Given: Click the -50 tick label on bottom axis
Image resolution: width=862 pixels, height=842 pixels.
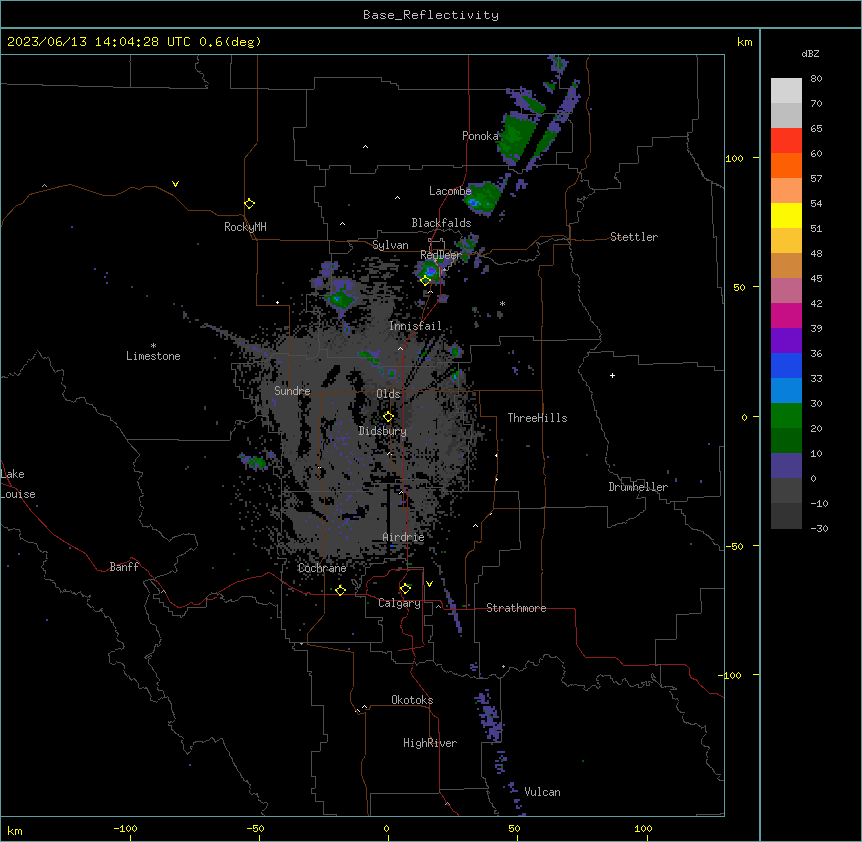Looking at the screenshot, I should tap(255, 828).
